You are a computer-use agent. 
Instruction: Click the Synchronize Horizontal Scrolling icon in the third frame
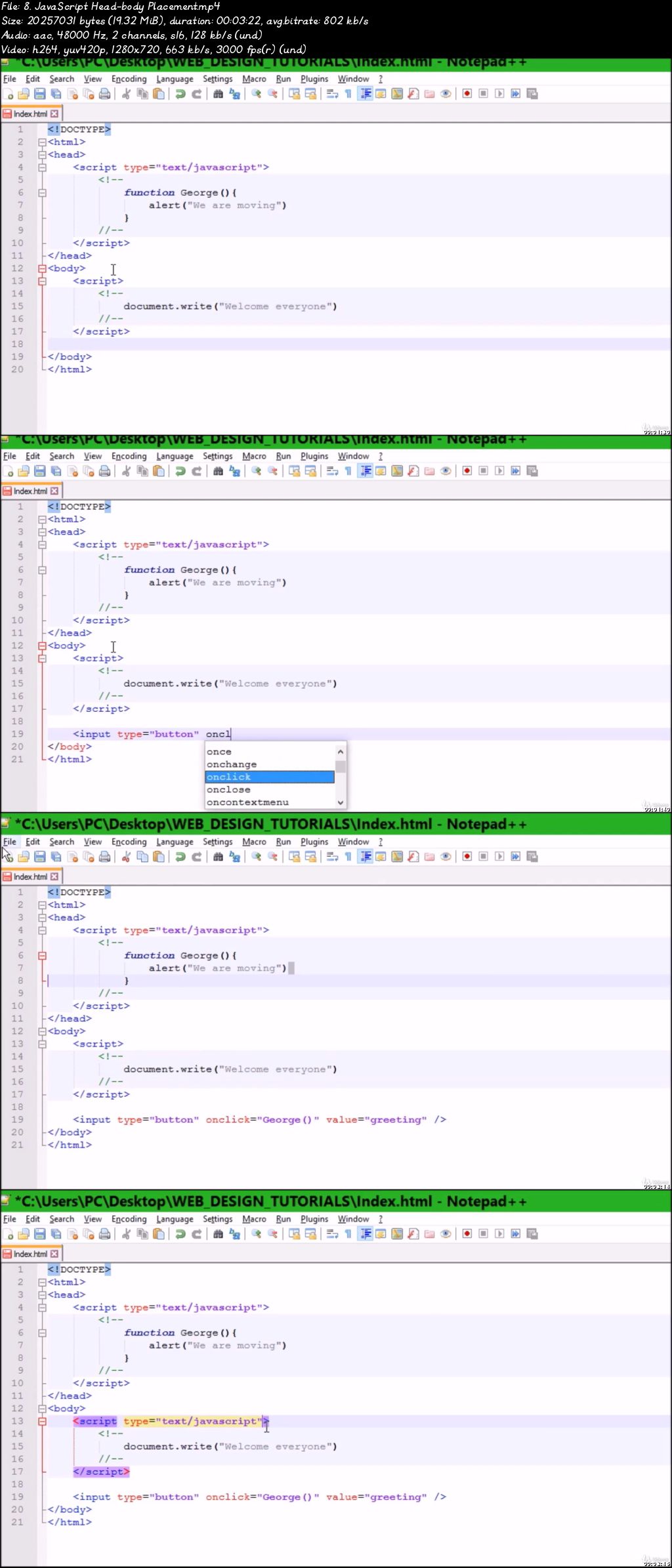(310, 857)
